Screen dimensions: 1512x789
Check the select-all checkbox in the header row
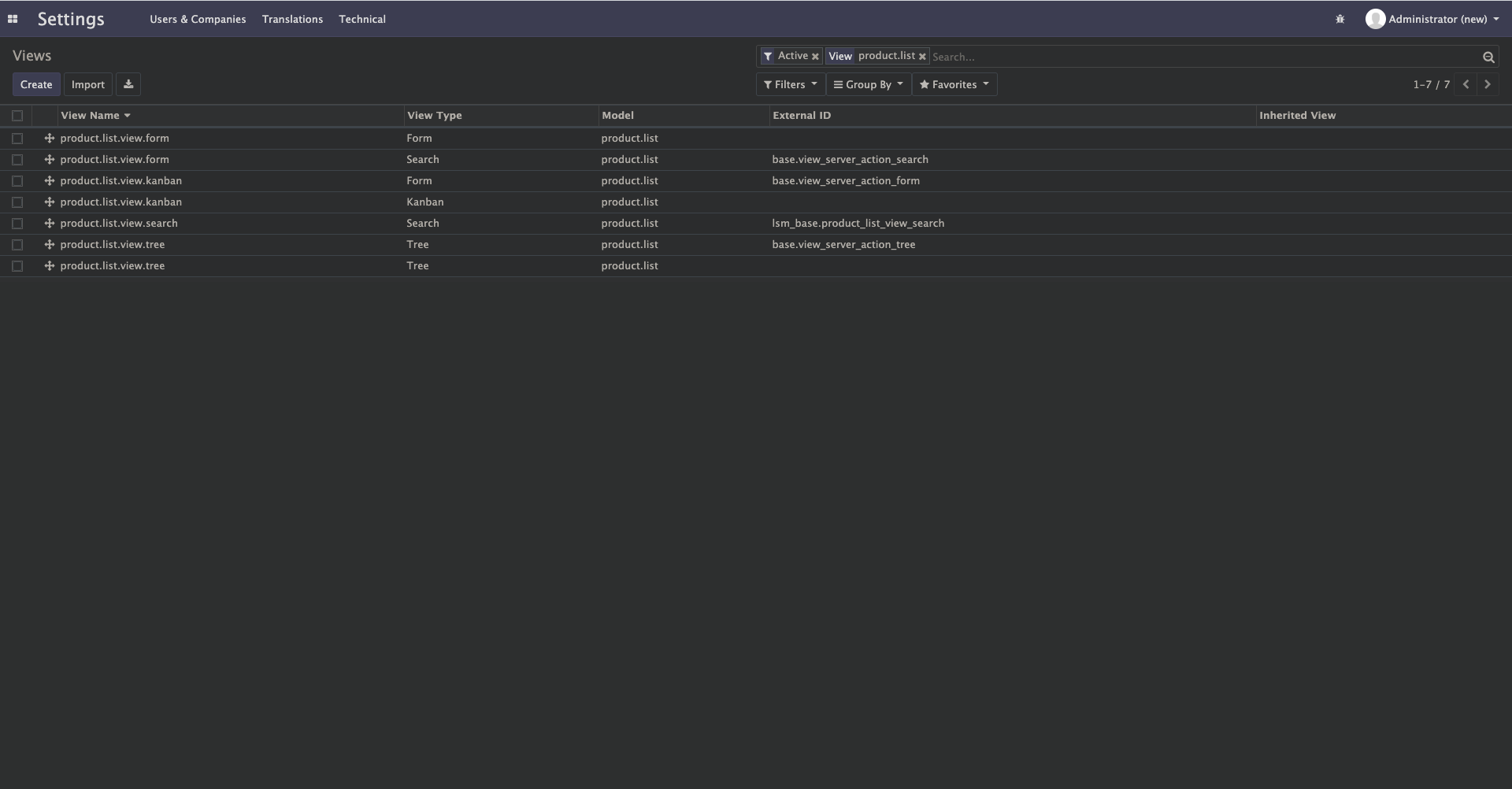(x=17, y=116)
